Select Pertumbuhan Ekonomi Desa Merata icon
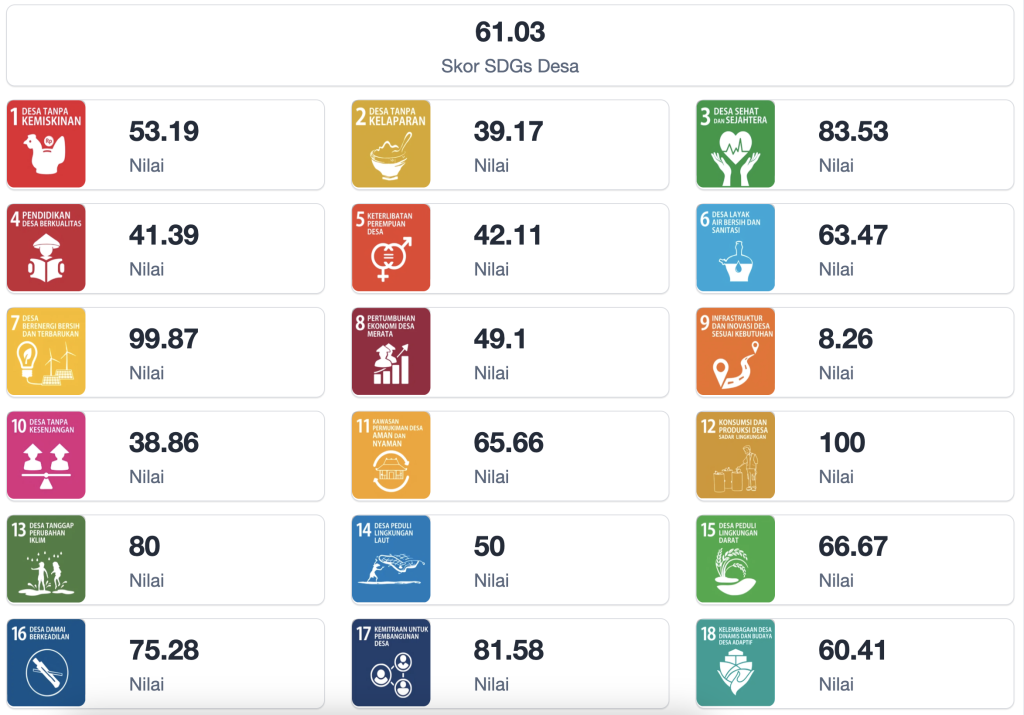1024x715 pixels. click(391, 351)
